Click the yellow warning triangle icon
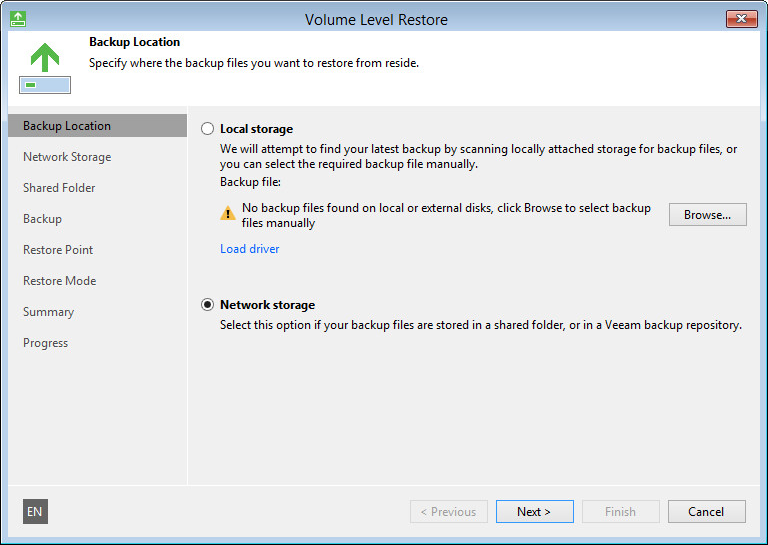768x545 pixels. [229, 212]
